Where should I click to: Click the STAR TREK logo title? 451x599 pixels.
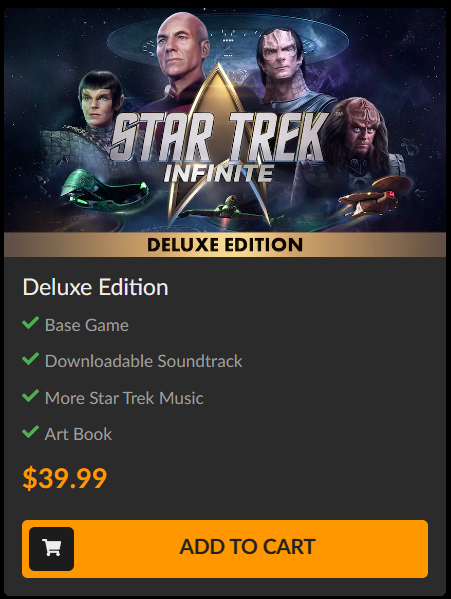click(x=218, y=137)
